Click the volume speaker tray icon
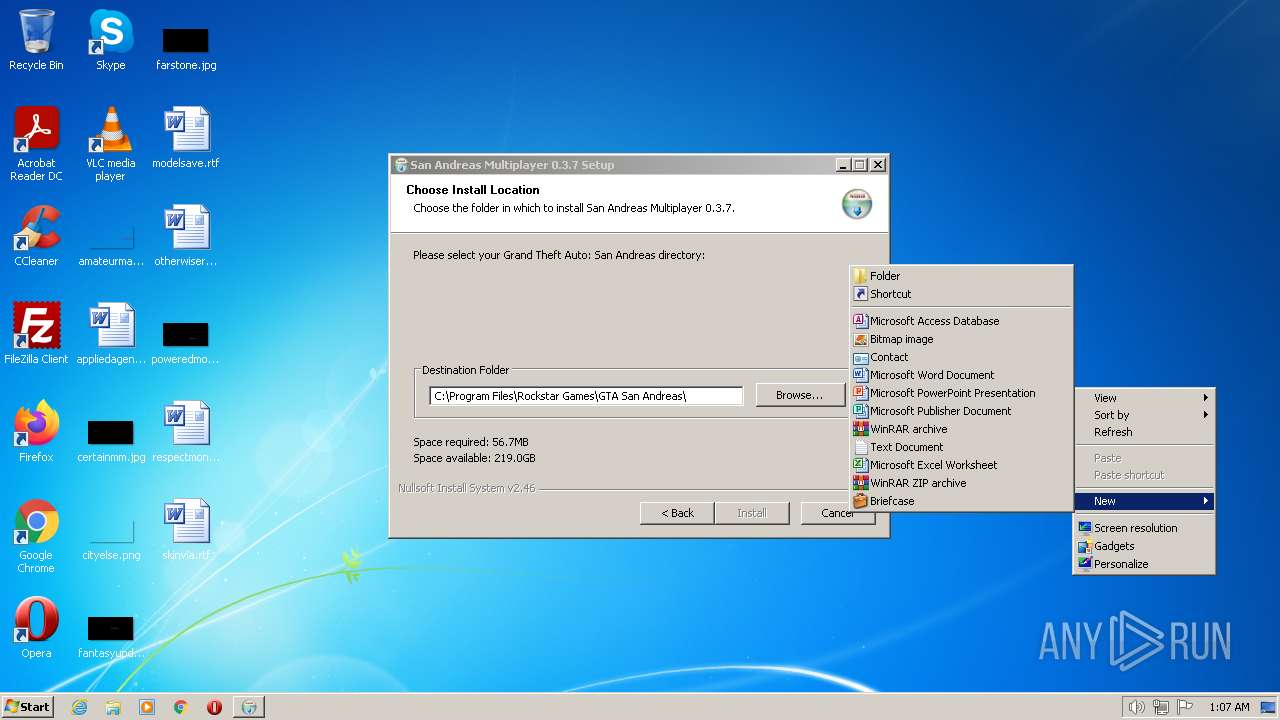The image size is (1280, 720). click(x=1136, y=707)
